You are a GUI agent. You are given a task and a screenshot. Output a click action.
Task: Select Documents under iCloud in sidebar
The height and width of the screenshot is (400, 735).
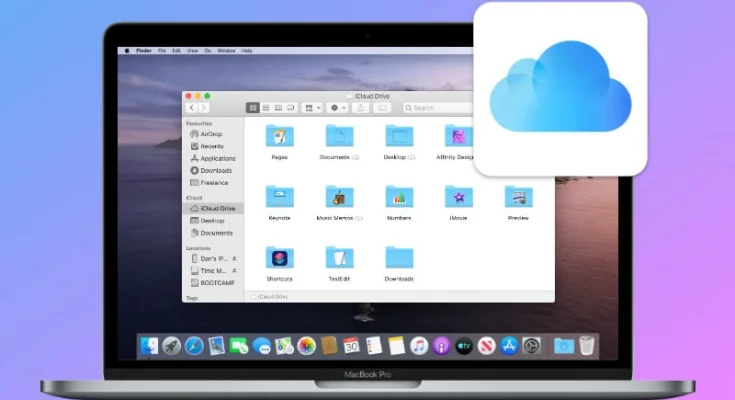click(212, 233)
